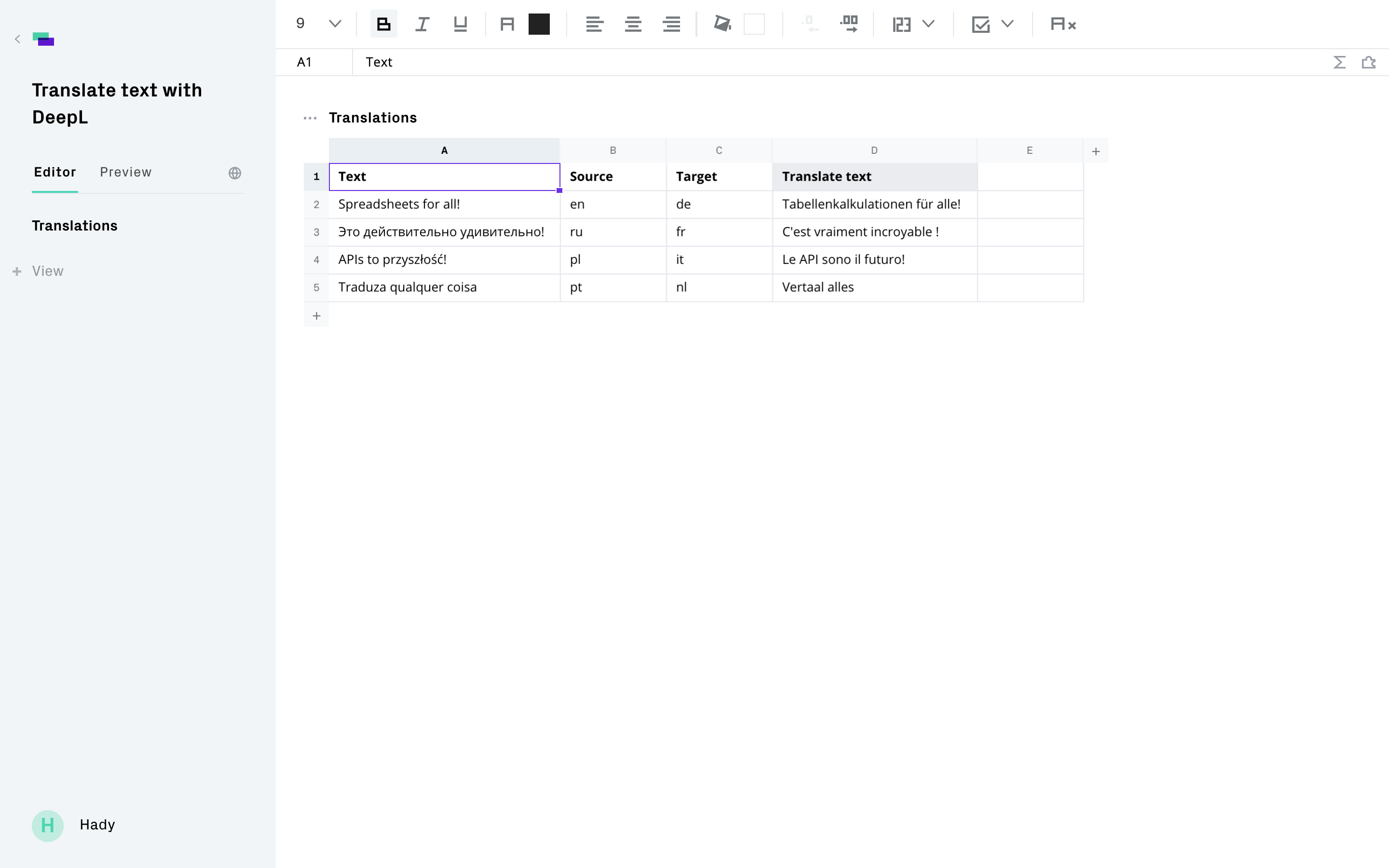
Task: Align text to the right
Action: tap(671, 24)
